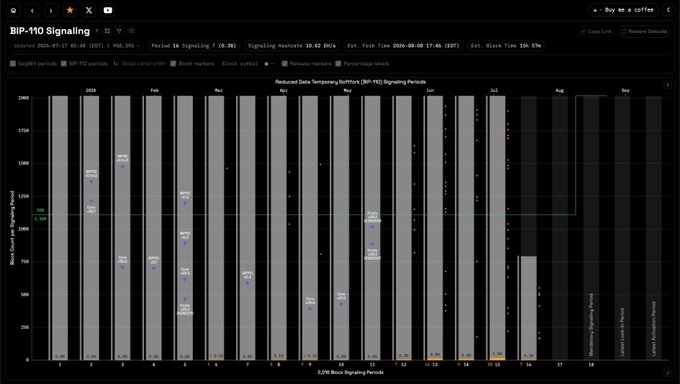Click the upper release marker dot in period 3
Screen dimensions: 680x384
point(122,166)
